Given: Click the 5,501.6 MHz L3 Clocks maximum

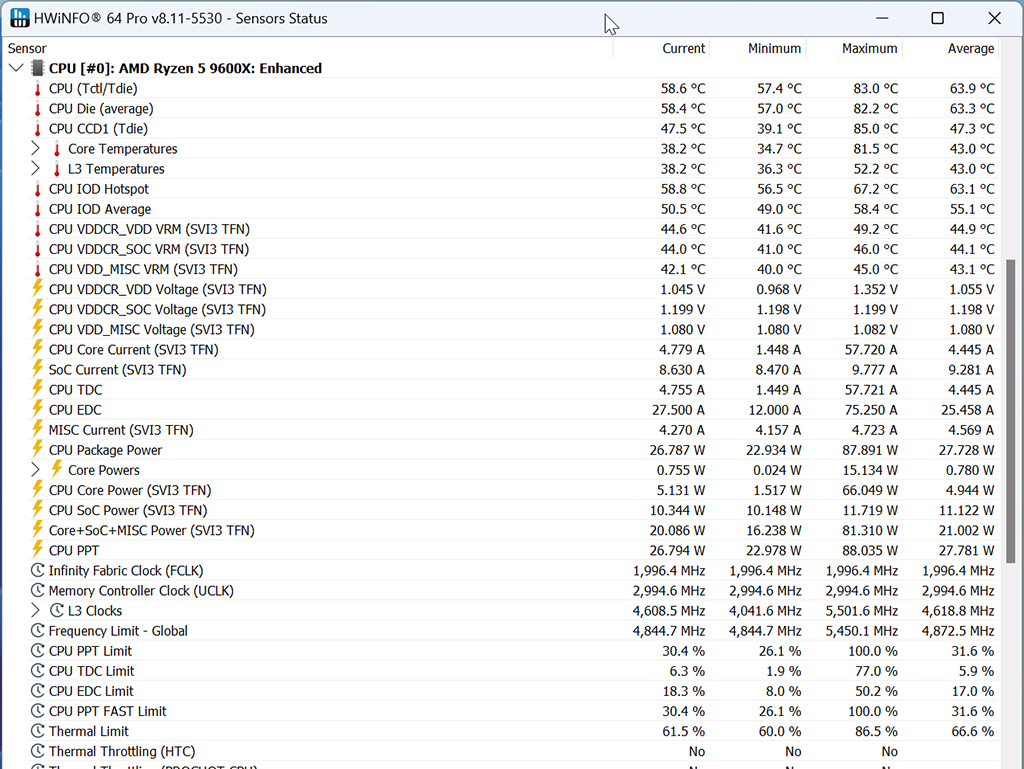Looking at the screenshot, I should [x=861, y=610].
